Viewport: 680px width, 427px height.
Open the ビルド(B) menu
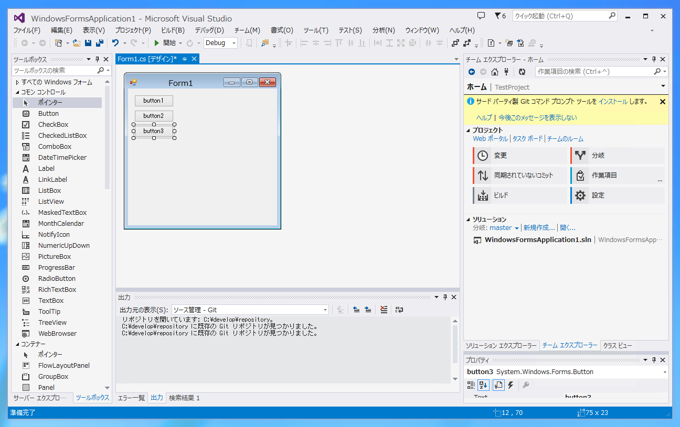coord(173,30)
